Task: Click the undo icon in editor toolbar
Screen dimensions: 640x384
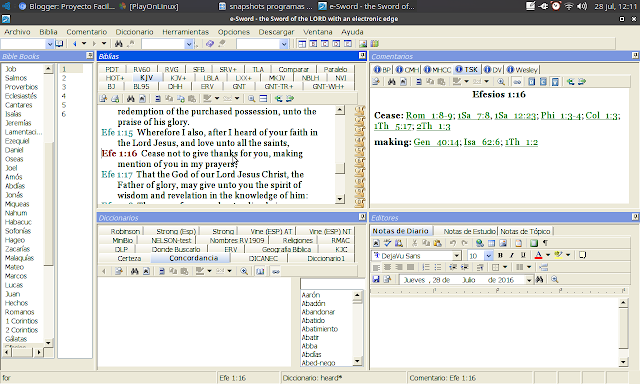Action: [x=453, y=243]
